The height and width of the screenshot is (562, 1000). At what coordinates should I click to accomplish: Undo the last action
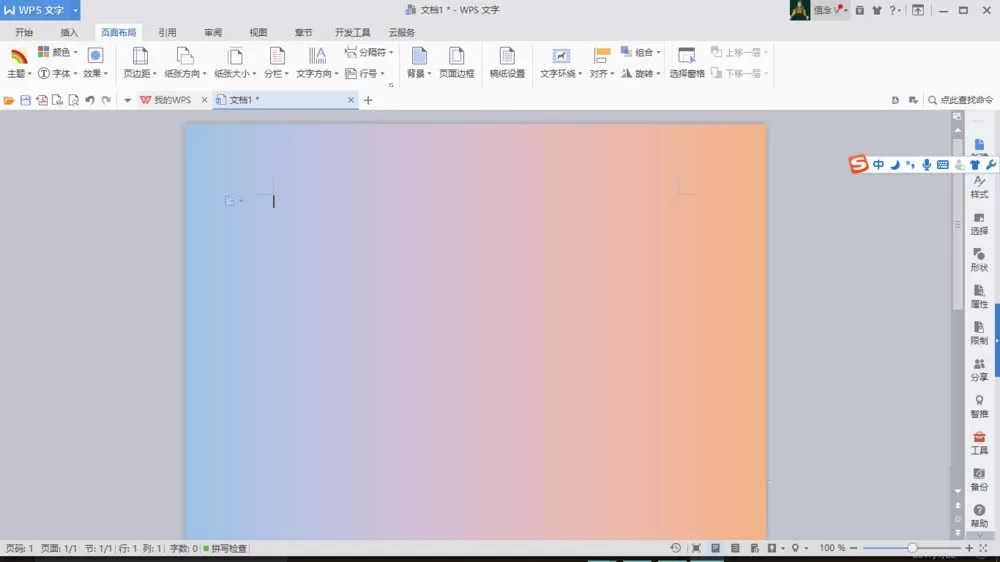coord(90,100)
